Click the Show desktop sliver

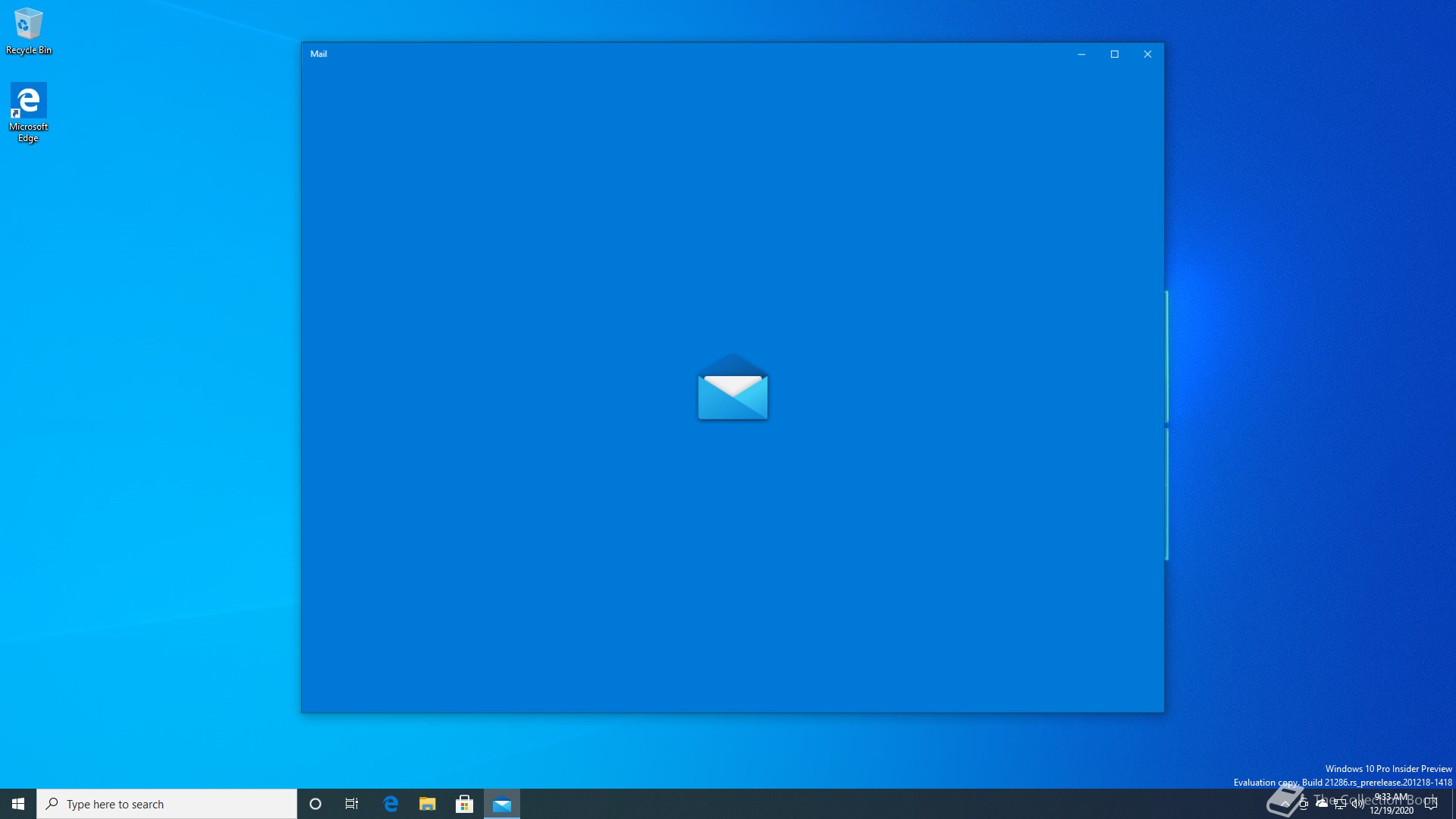tap(1453, 804)
